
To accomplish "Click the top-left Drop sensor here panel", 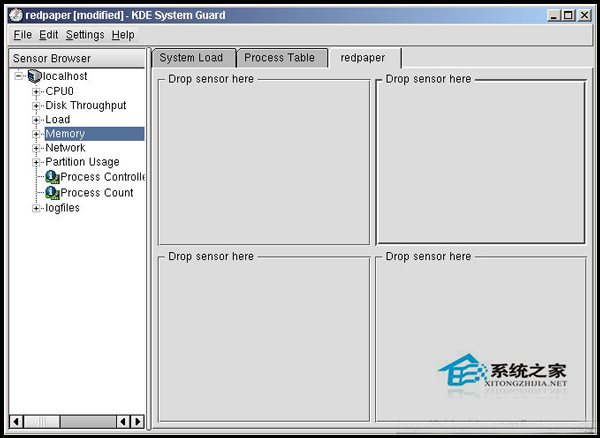I will (x=264, y=162).
